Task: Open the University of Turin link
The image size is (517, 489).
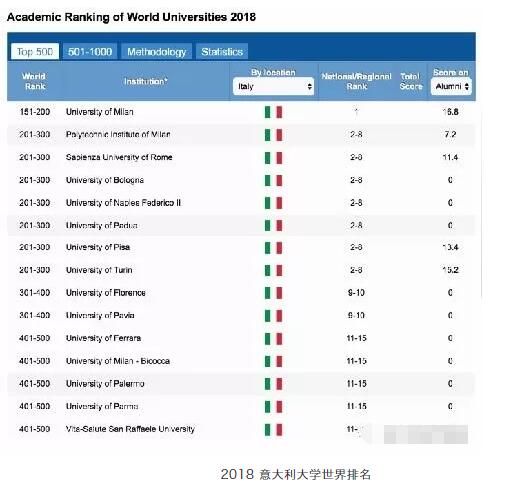Action: tap(99, 270)
